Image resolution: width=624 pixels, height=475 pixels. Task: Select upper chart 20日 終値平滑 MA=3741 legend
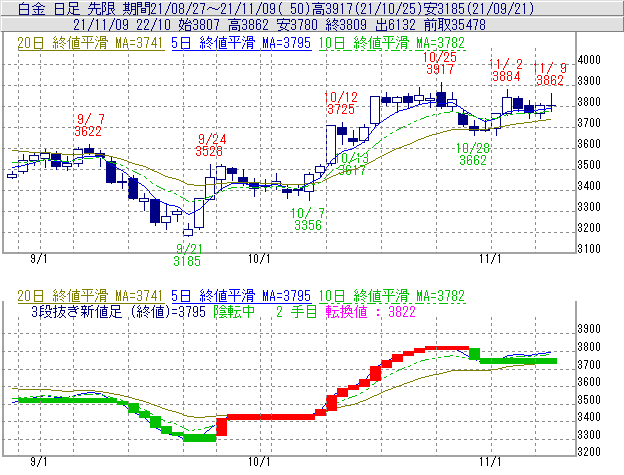[90, 43]
